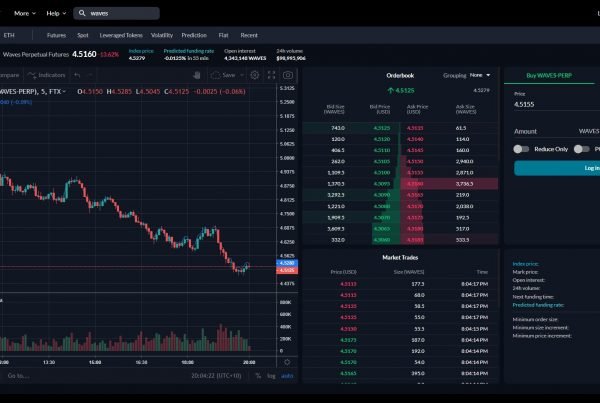The image size is (600, 403).
Task: Open the Fiat tab
Action: (x=223, y=35)
